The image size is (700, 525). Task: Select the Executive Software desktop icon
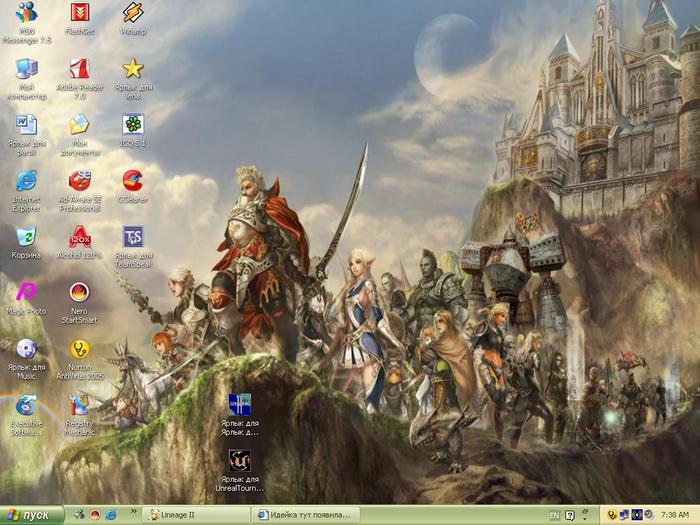coord(26,405)
